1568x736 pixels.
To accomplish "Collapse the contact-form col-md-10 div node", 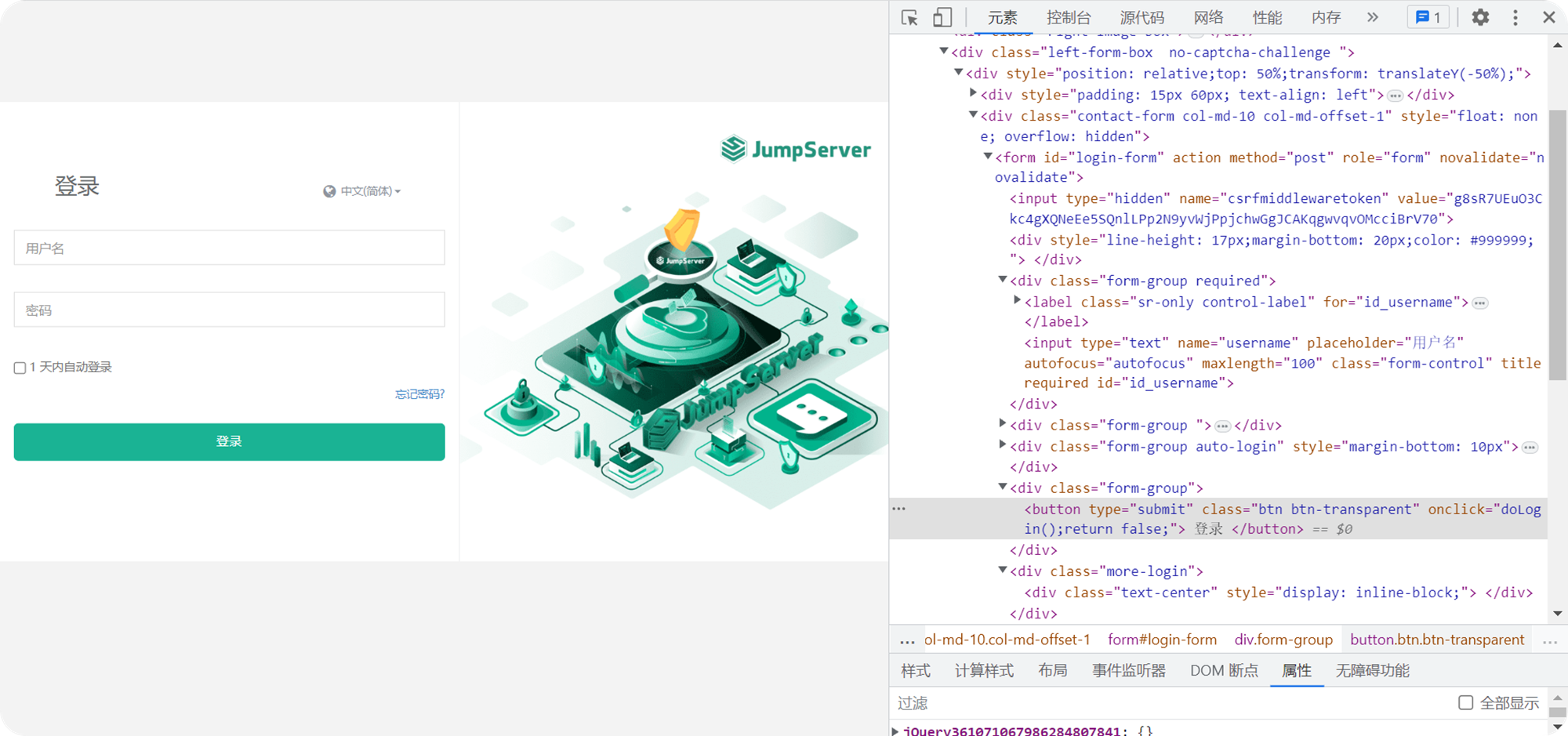I will [973, 114].
